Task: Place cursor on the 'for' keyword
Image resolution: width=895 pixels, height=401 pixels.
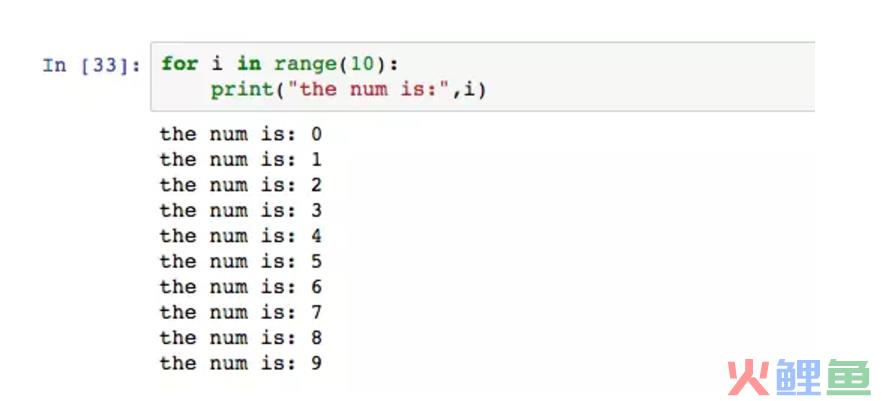Action: pyautogui.click(x=180, y=64)
